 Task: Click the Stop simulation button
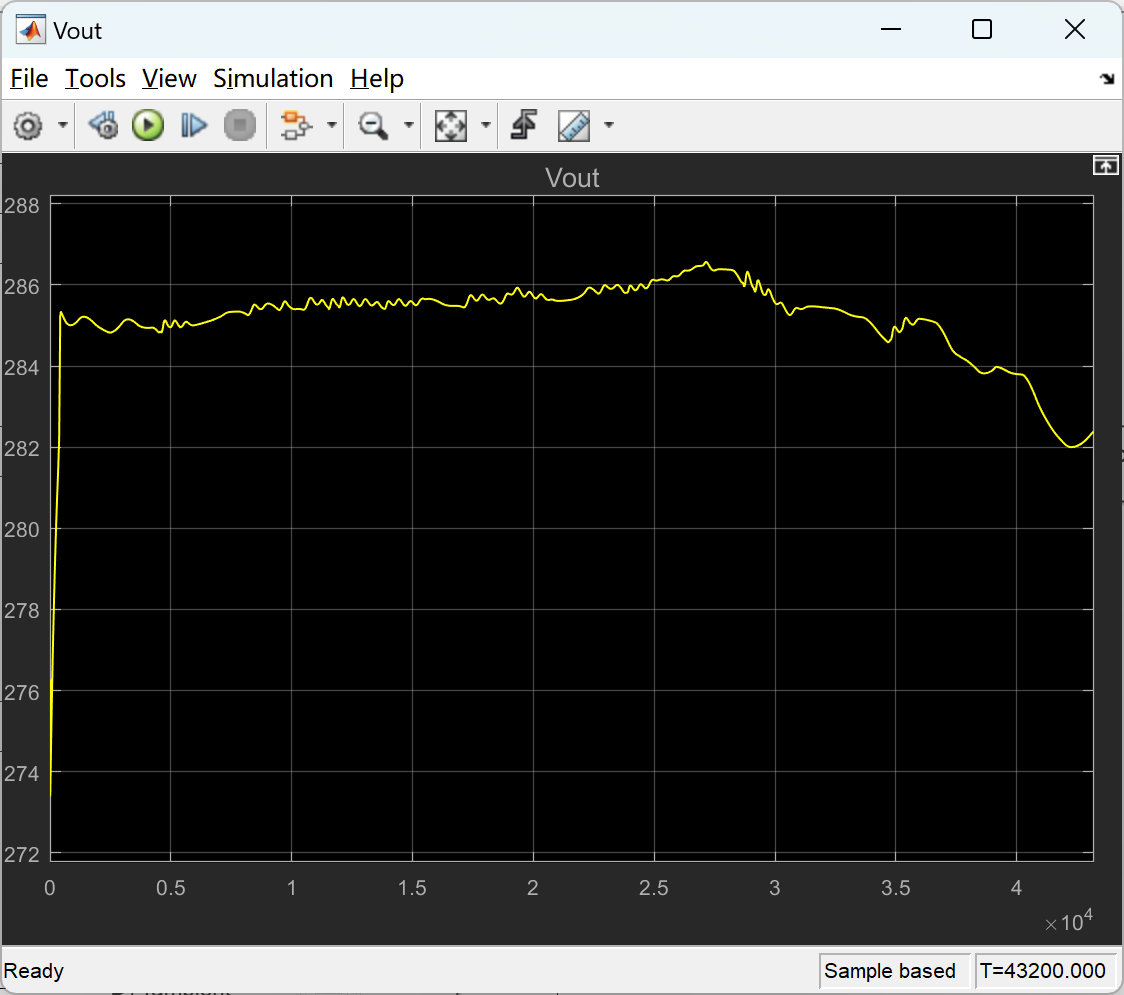pos(239,126)
